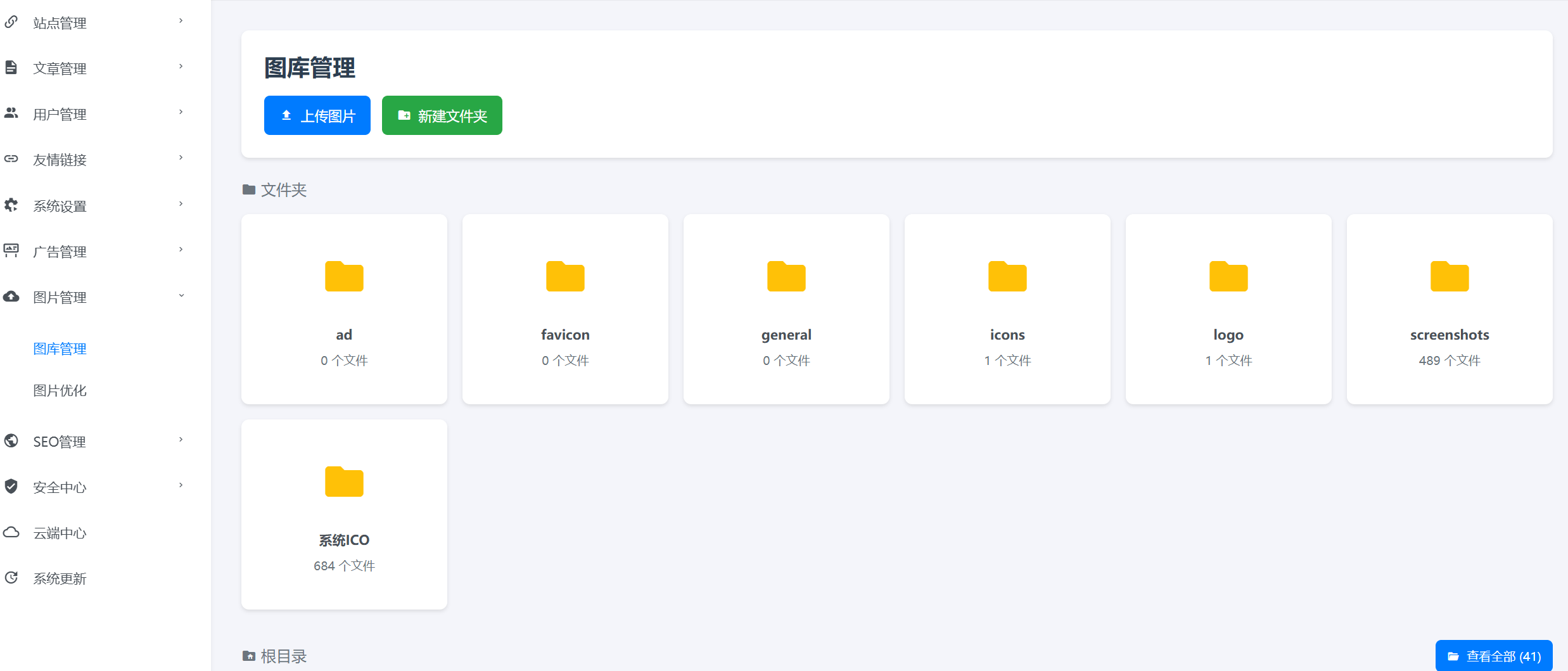Click the folder name 'screenshots'

coord(1450,335)
